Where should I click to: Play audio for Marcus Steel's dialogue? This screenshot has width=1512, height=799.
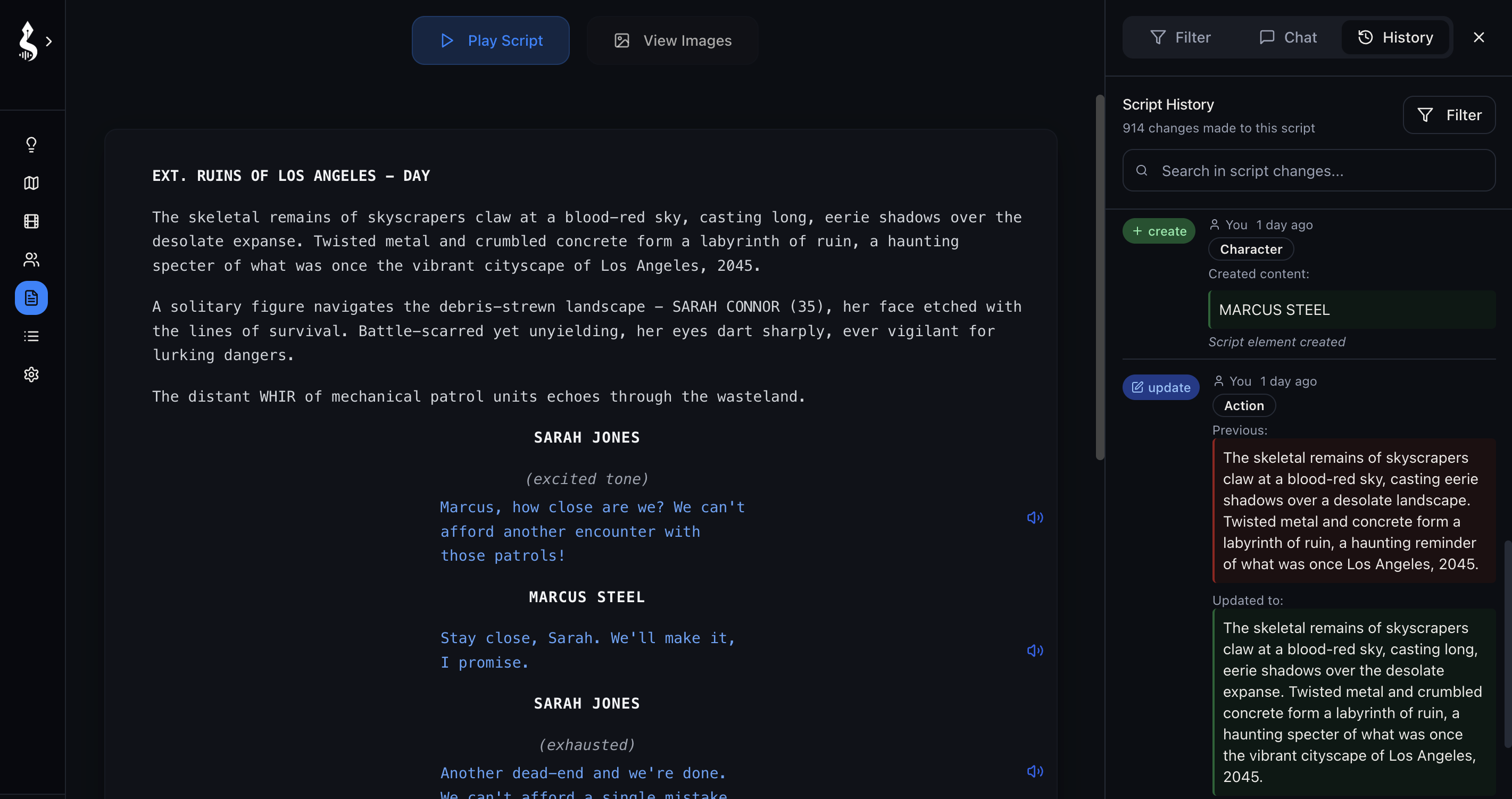click(1035, 651)
